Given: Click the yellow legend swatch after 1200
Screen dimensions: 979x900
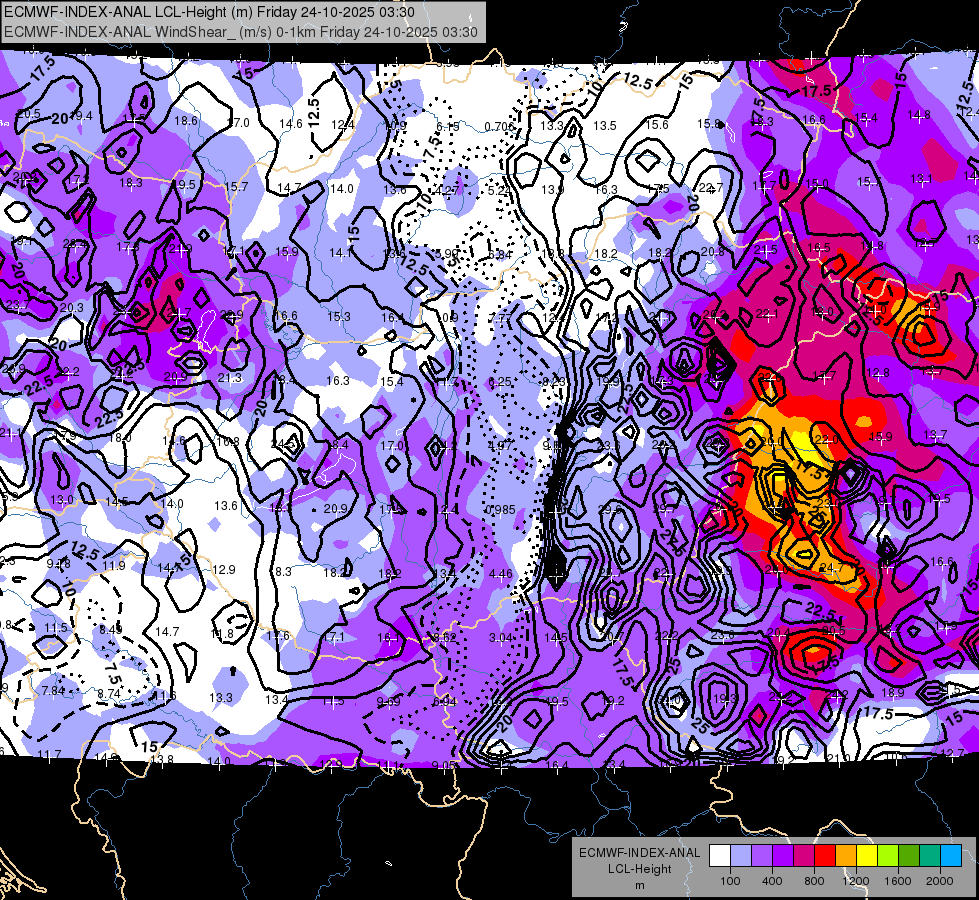Looking at the screenshot, I should 867,855.
